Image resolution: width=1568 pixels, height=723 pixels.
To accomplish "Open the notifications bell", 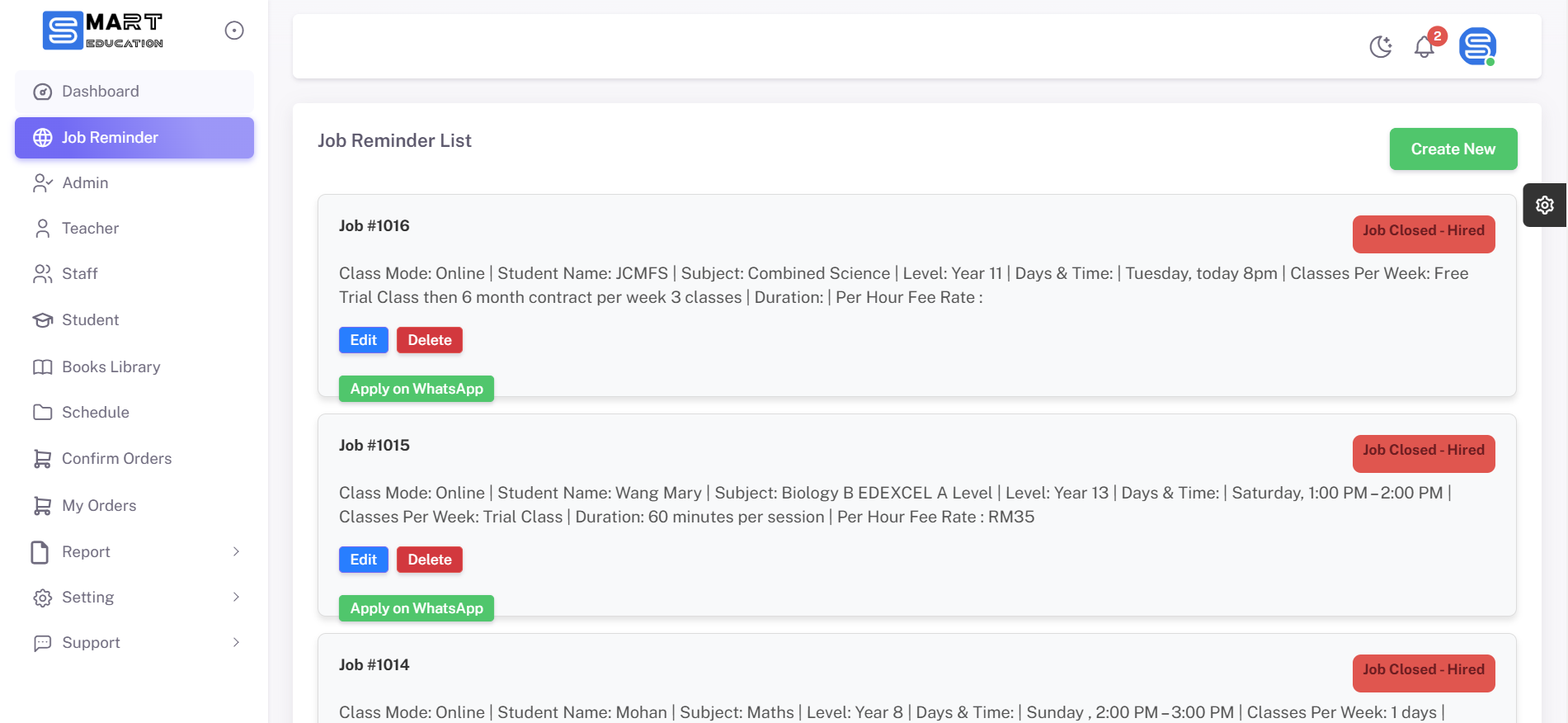I will point(1424,47).
